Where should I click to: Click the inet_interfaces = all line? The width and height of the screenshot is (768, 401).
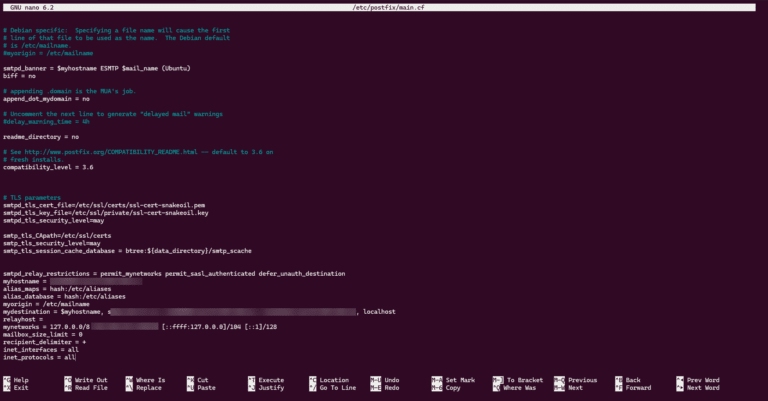(x=41, y=350)
